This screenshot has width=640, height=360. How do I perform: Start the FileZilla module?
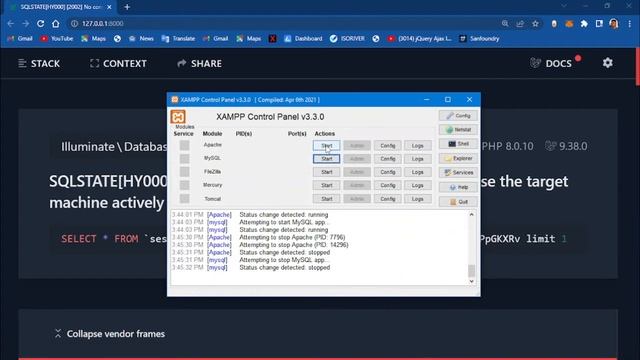(x=327, y=172)
